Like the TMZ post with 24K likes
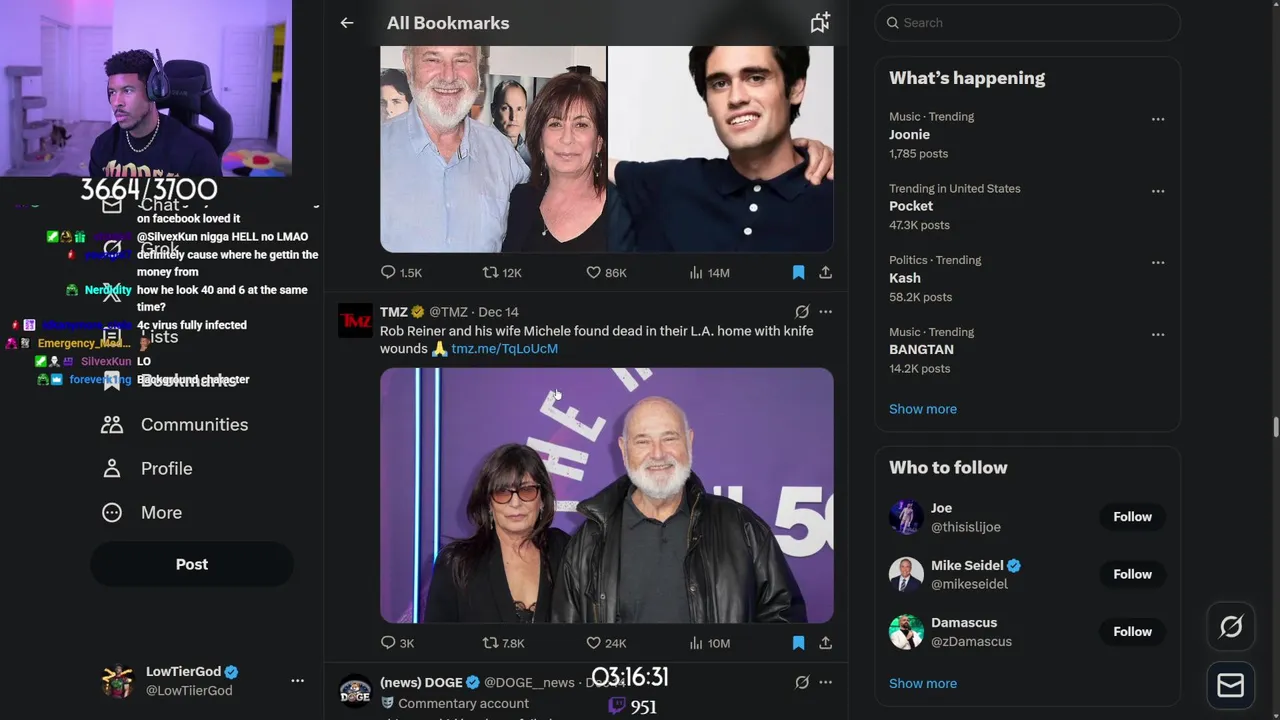The image size is (1280, 720). pyautogui.click(x=593, y=643)
